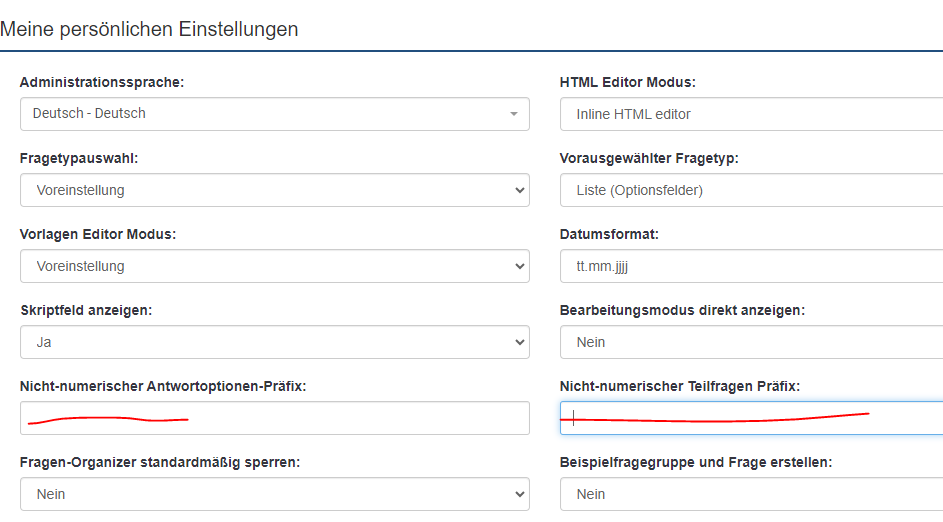Click the "Vorlagen Editor Modus:" label

pyautogui.click(x=98, y=234)
